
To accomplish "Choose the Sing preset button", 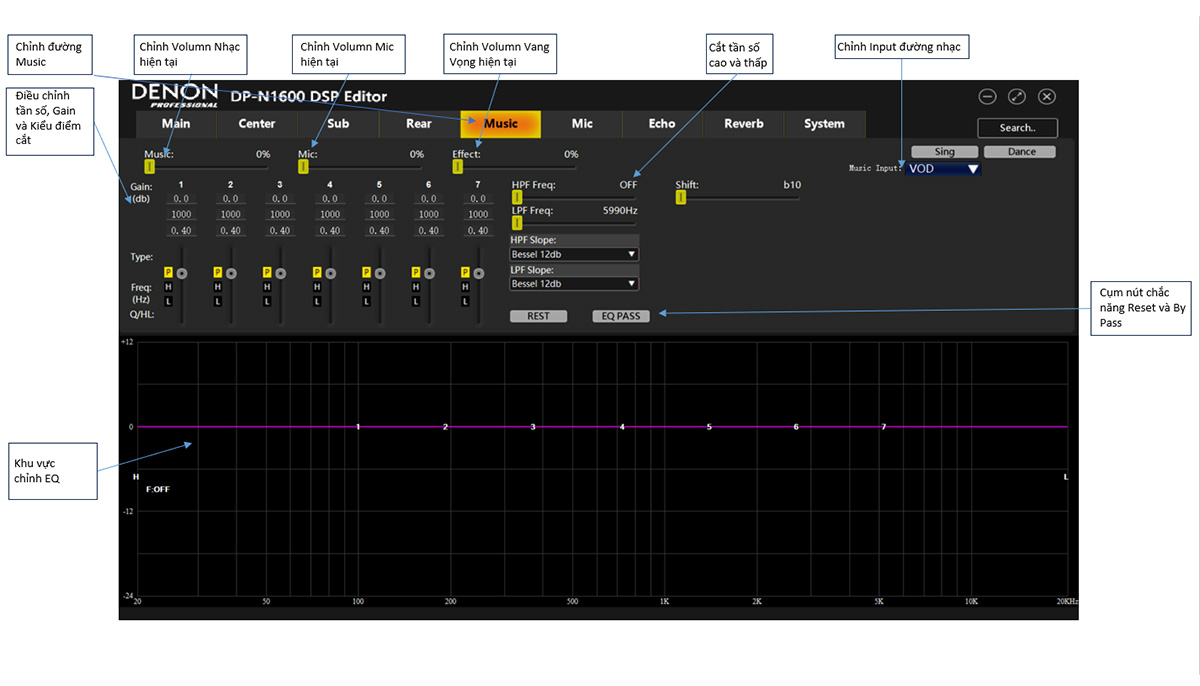I will tap(945, 152).
